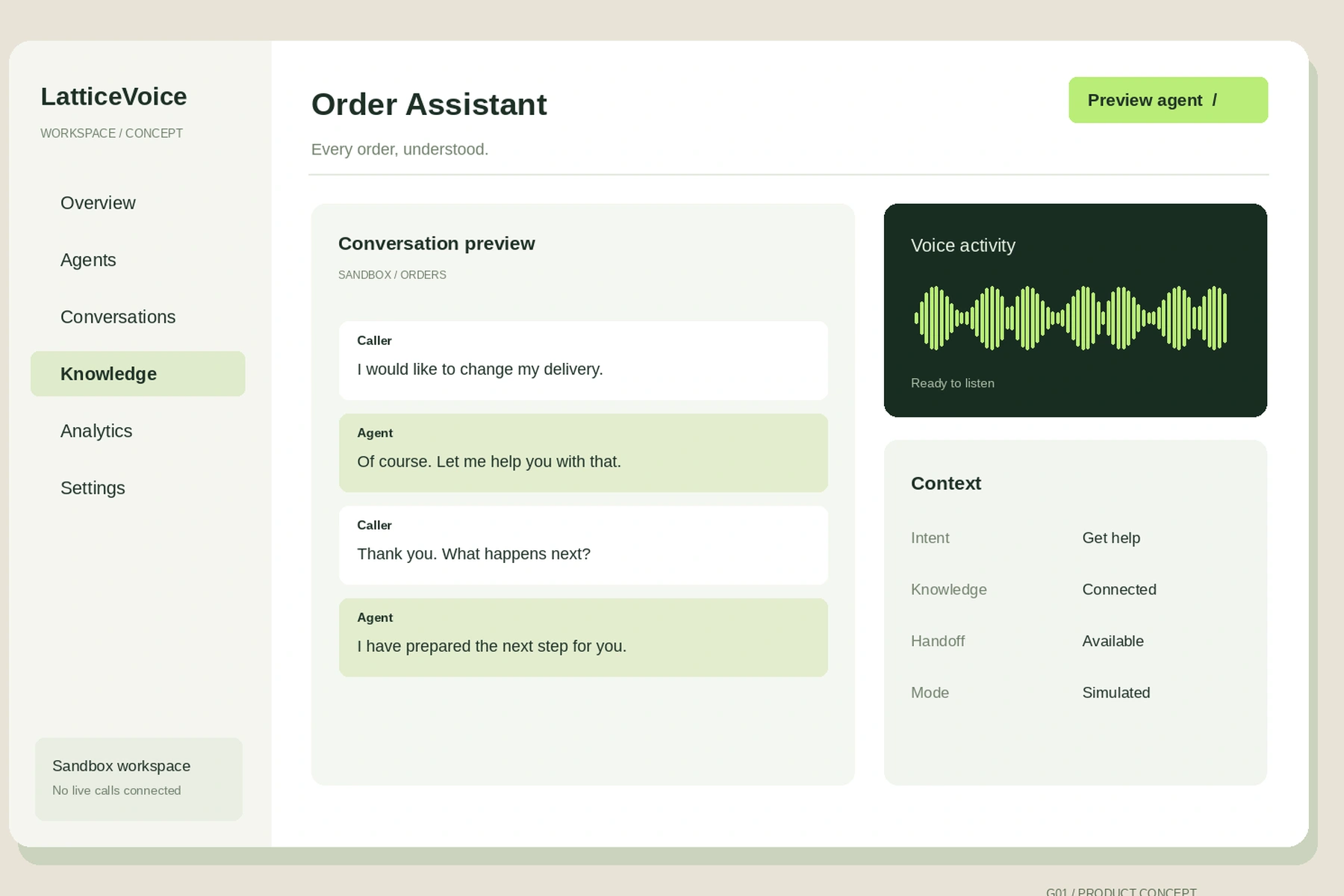
Task: Click the Sandbox workspace status card
Action: tap(139, 780)
